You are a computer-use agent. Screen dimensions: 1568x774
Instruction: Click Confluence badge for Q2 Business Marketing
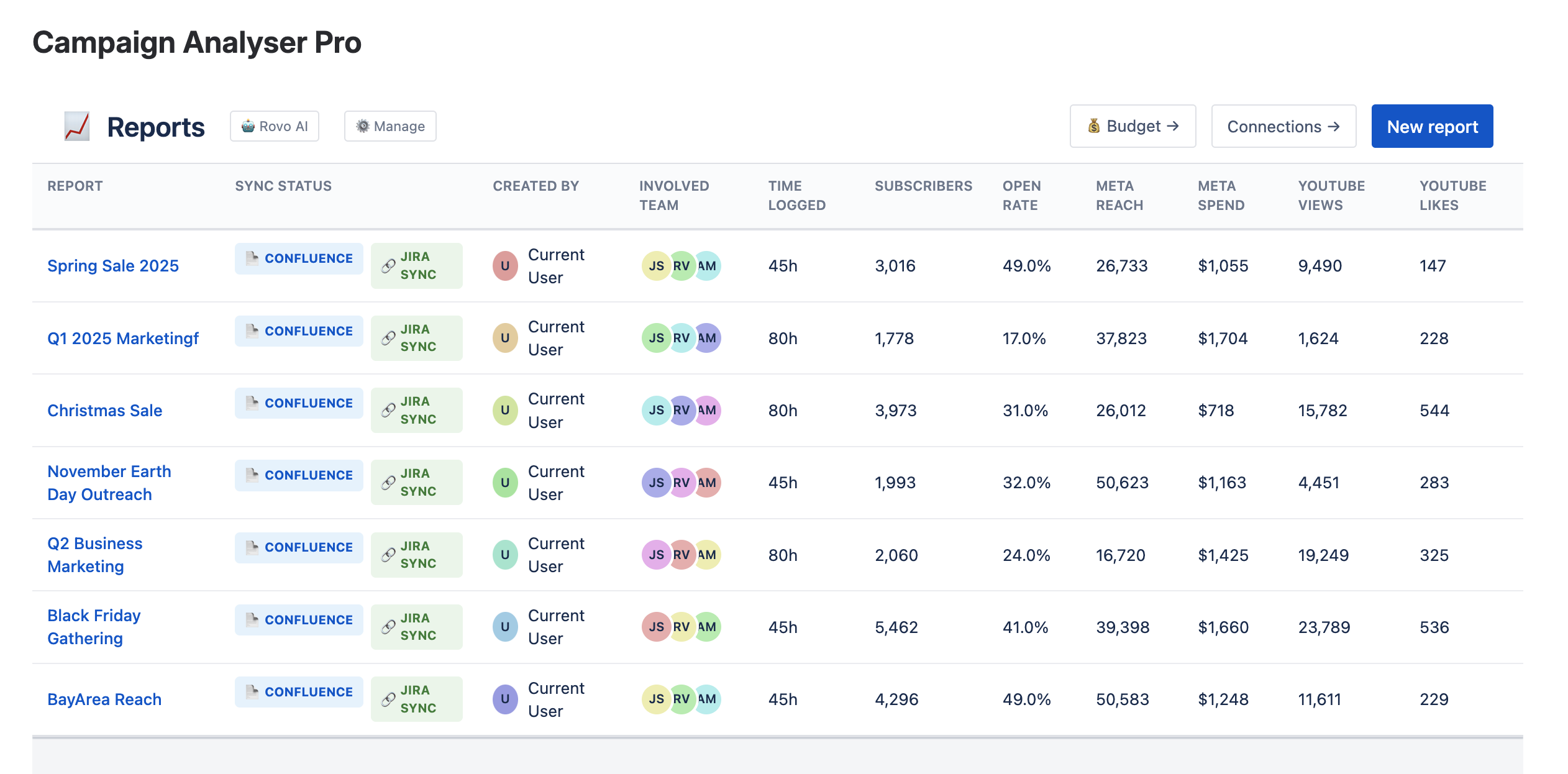click(299, 547)
